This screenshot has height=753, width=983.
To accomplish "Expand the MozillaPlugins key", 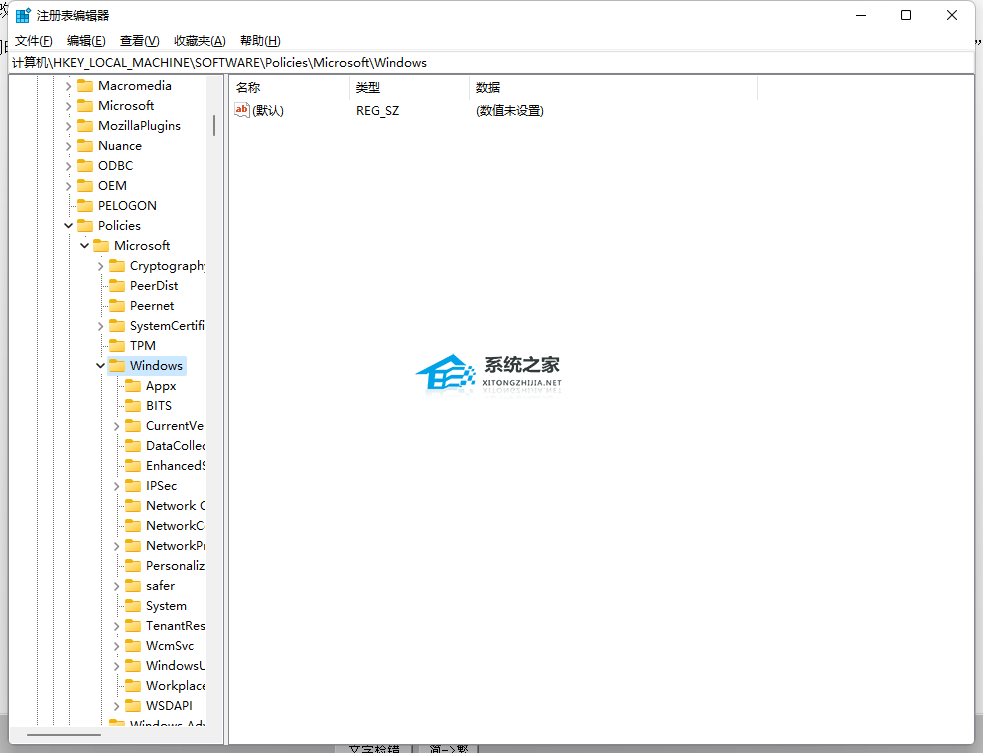I will pos(68,126).
